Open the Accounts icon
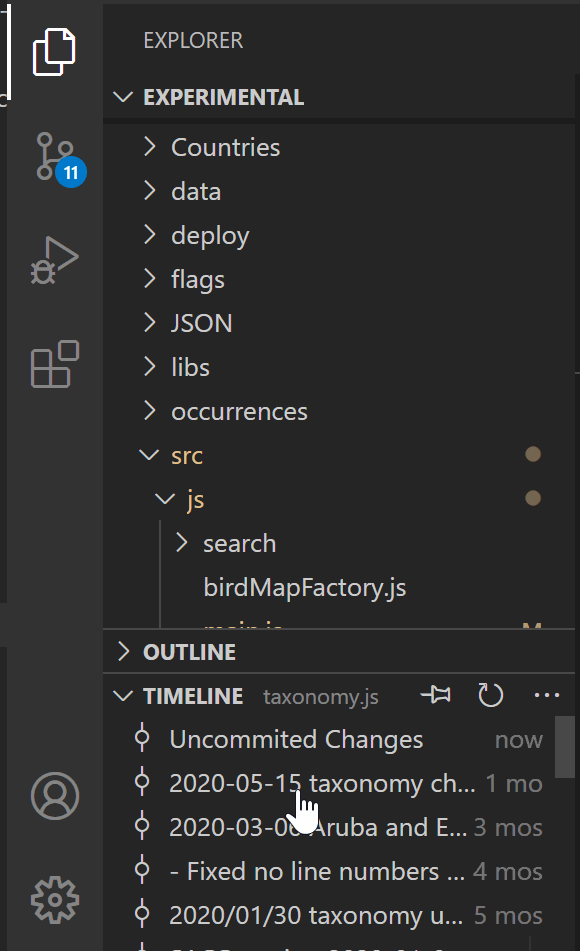Viewport: 580px width, 951px height. 55,797
